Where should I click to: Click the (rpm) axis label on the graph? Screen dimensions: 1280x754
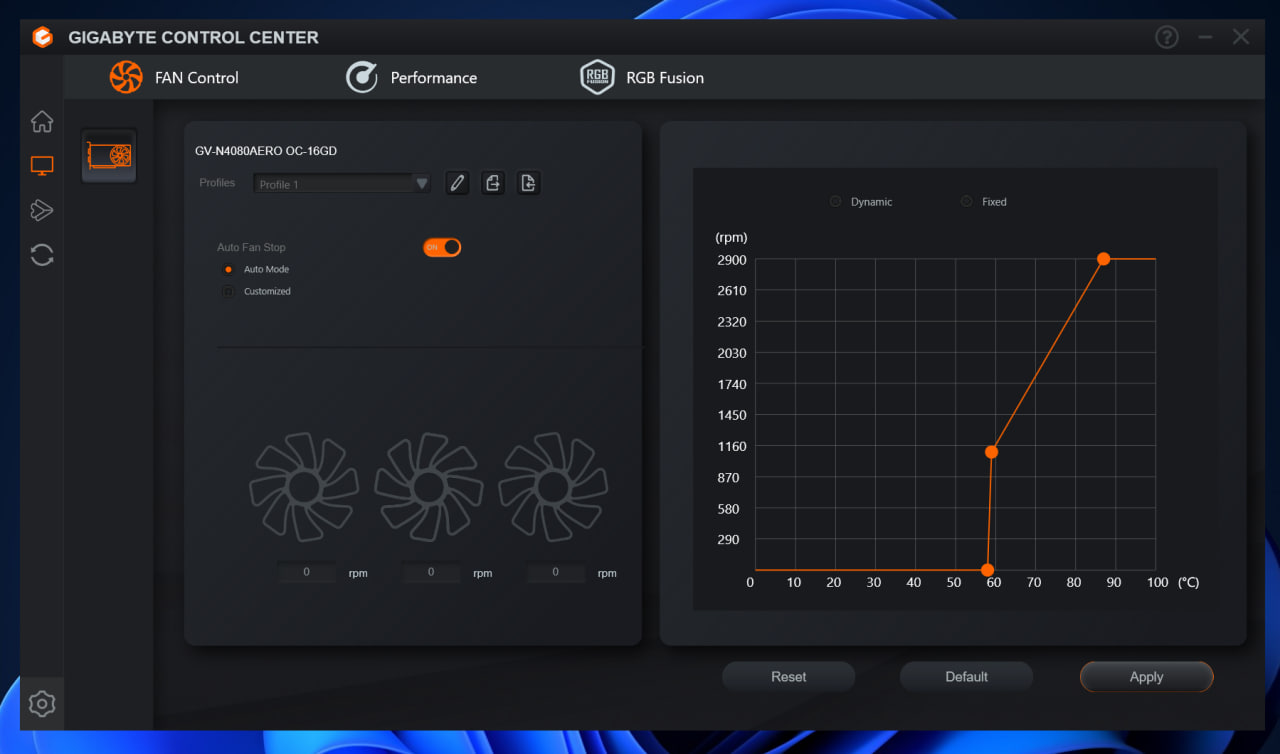[x=731, y=238]
